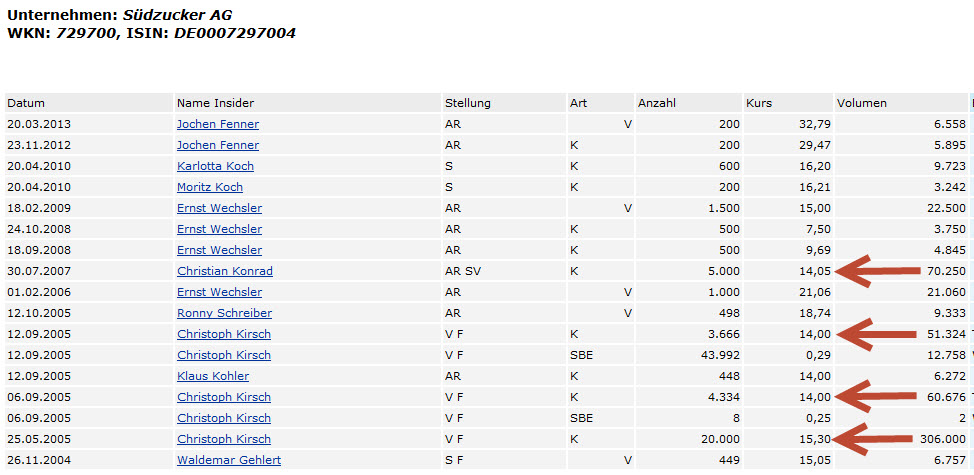974x475 pixels.
Task: Select Volumen value 12.758
Action: point(947,355)
